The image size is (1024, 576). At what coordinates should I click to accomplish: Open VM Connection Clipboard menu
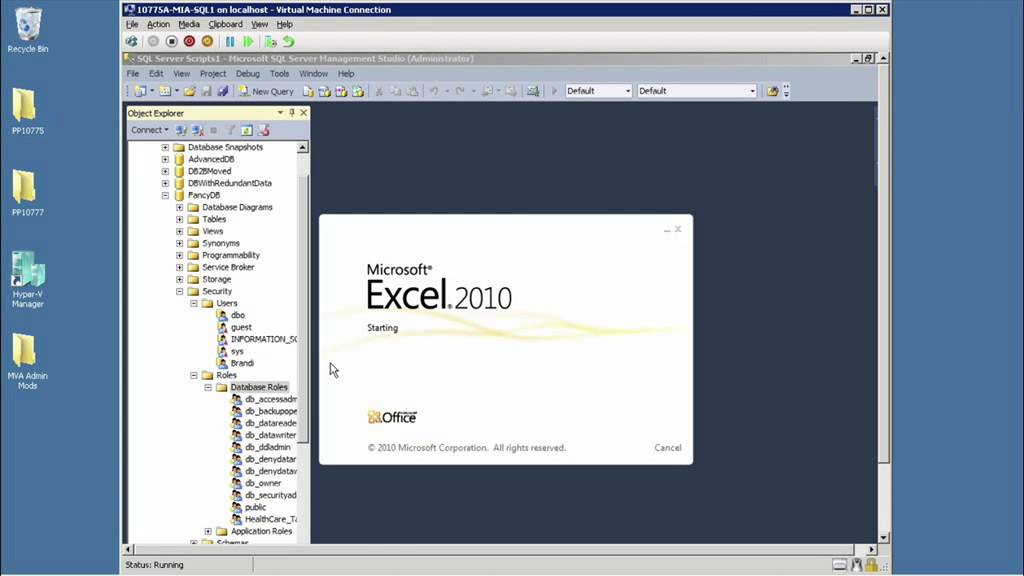(x=225, y=24)
